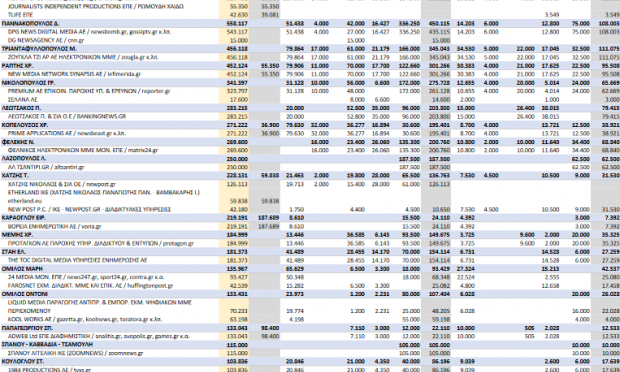
Task: Click the ΛΕΩΤΣΑΚΟΣ Π. group header
Action: coord(21,108)
